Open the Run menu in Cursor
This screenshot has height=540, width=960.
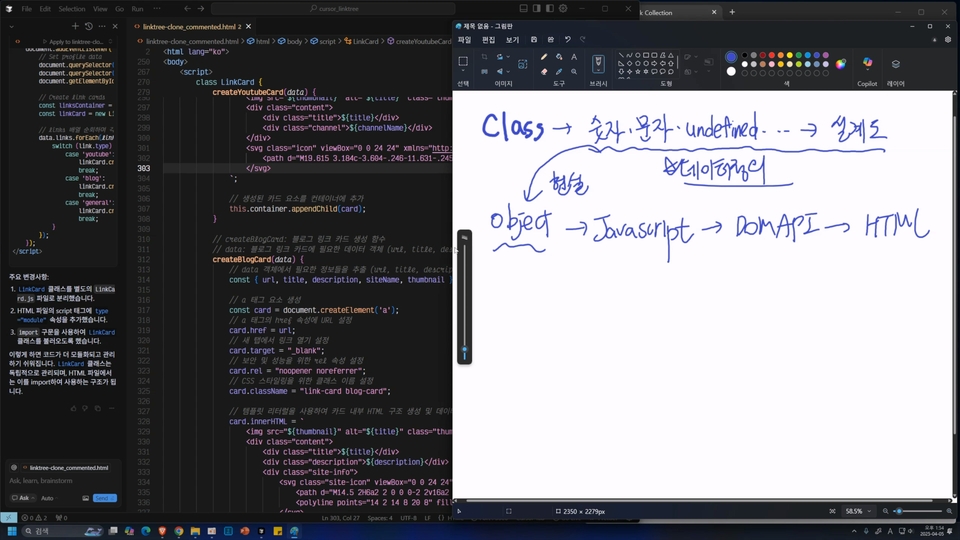point(137,9)
